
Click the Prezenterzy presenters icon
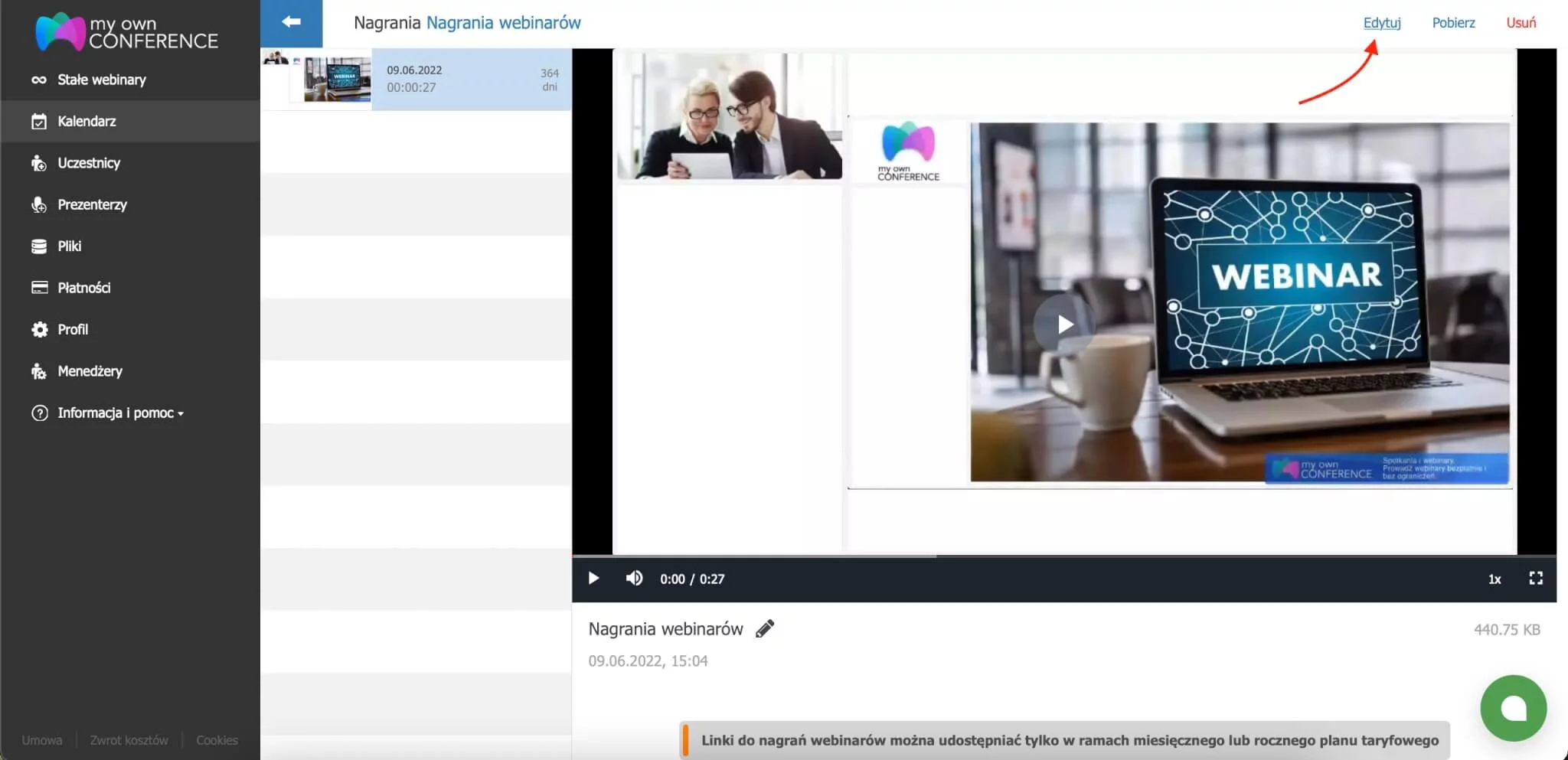point(39,204)
